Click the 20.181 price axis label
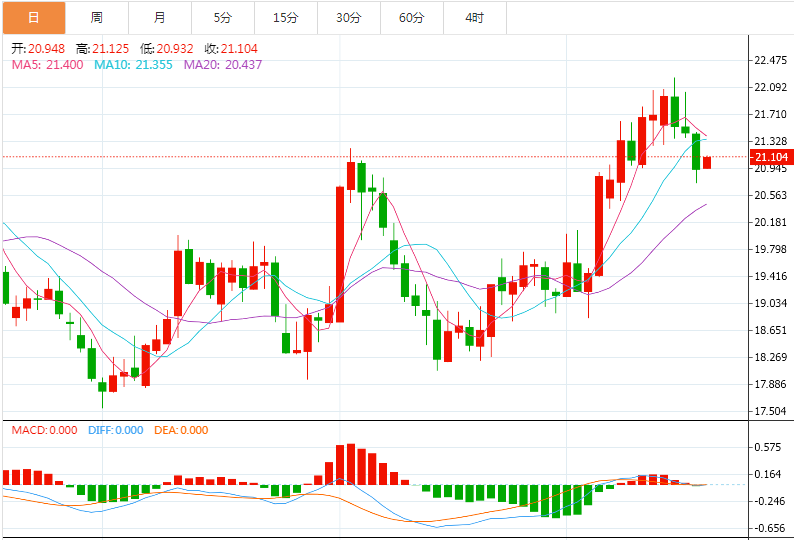Image resolution: width=794 pixels, height=540 pixels. click(x=771, y=222)
